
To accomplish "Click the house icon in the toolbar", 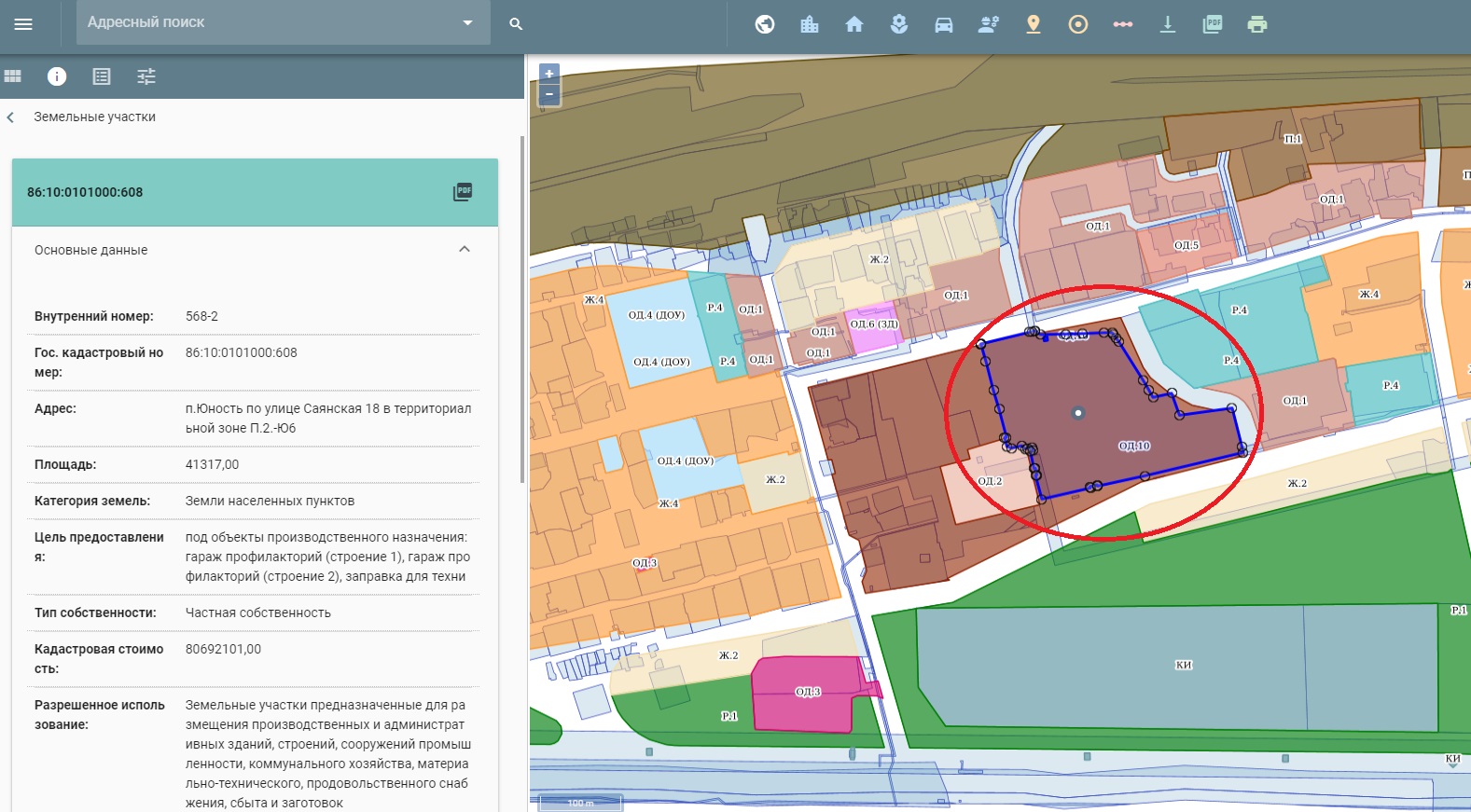I will [x=854, y=24].
